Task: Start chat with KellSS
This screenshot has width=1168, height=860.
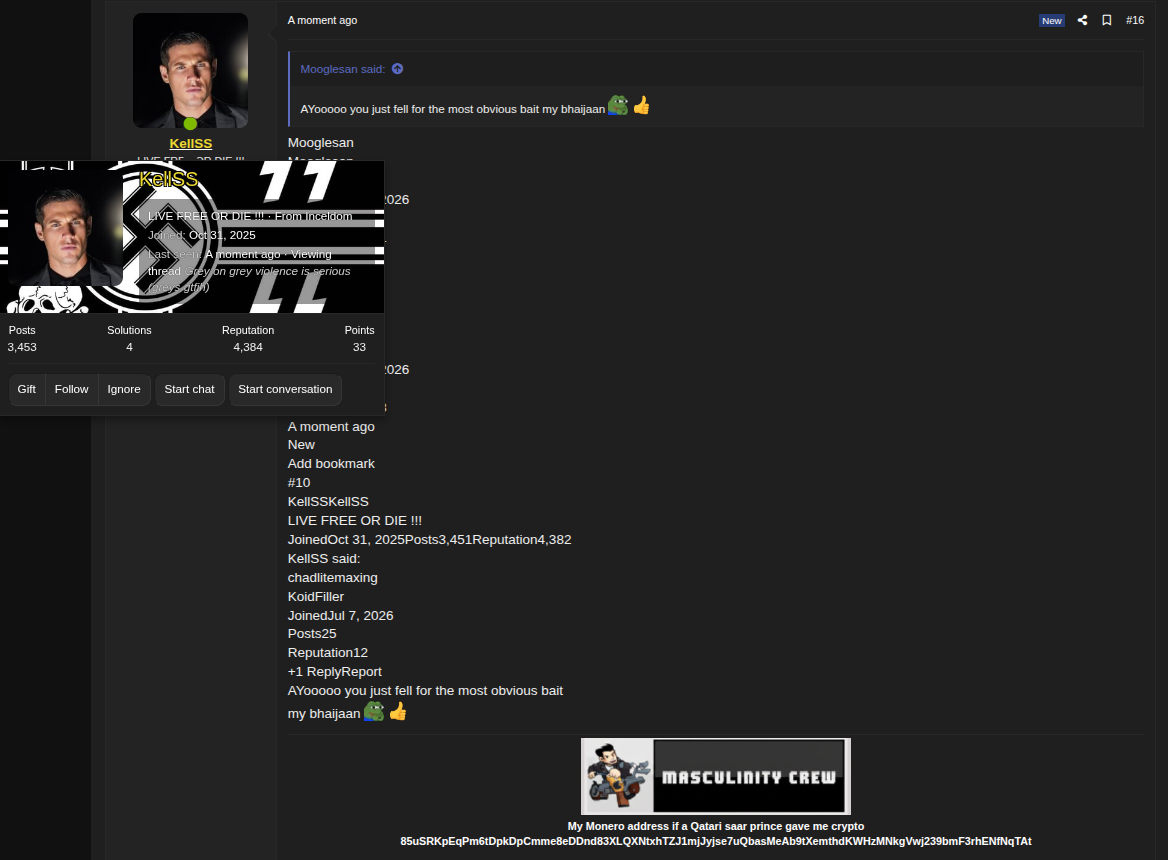Action: click(189, 389)
